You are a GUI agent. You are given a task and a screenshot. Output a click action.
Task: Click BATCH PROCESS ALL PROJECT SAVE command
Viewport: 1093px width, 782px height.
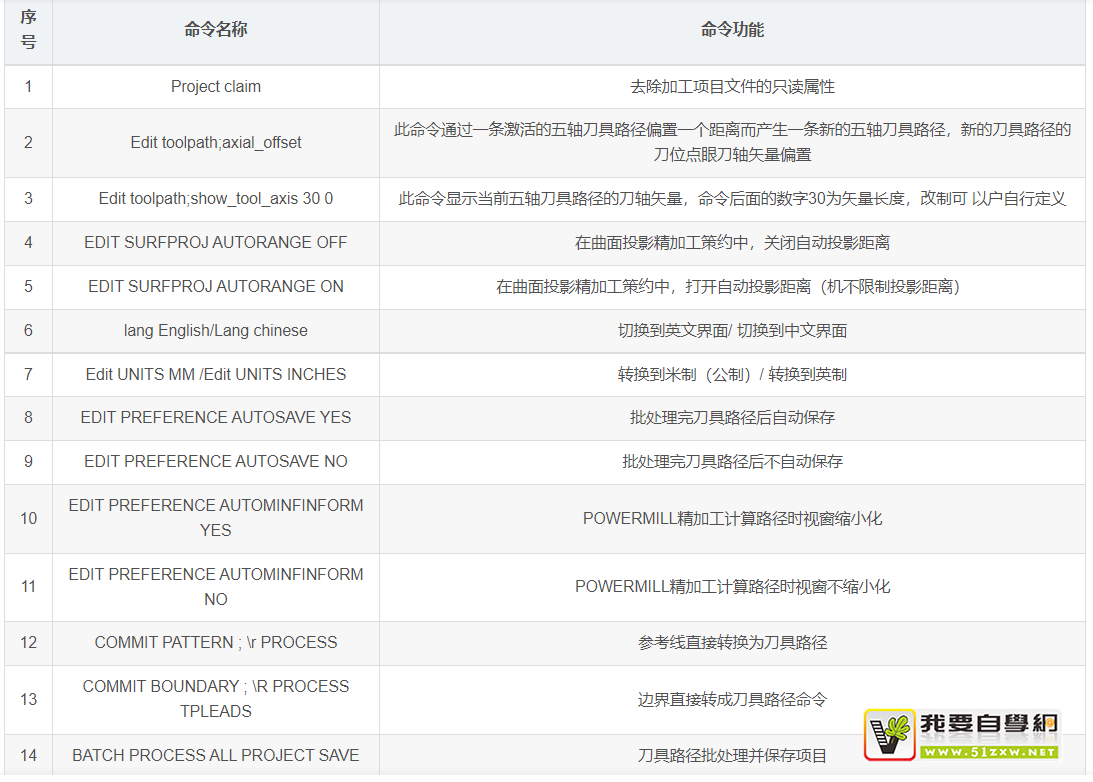(216, 756)
